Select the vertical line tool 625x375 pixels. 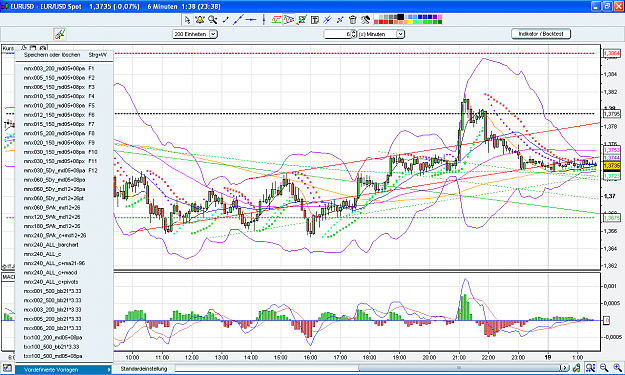pos(263,20)
